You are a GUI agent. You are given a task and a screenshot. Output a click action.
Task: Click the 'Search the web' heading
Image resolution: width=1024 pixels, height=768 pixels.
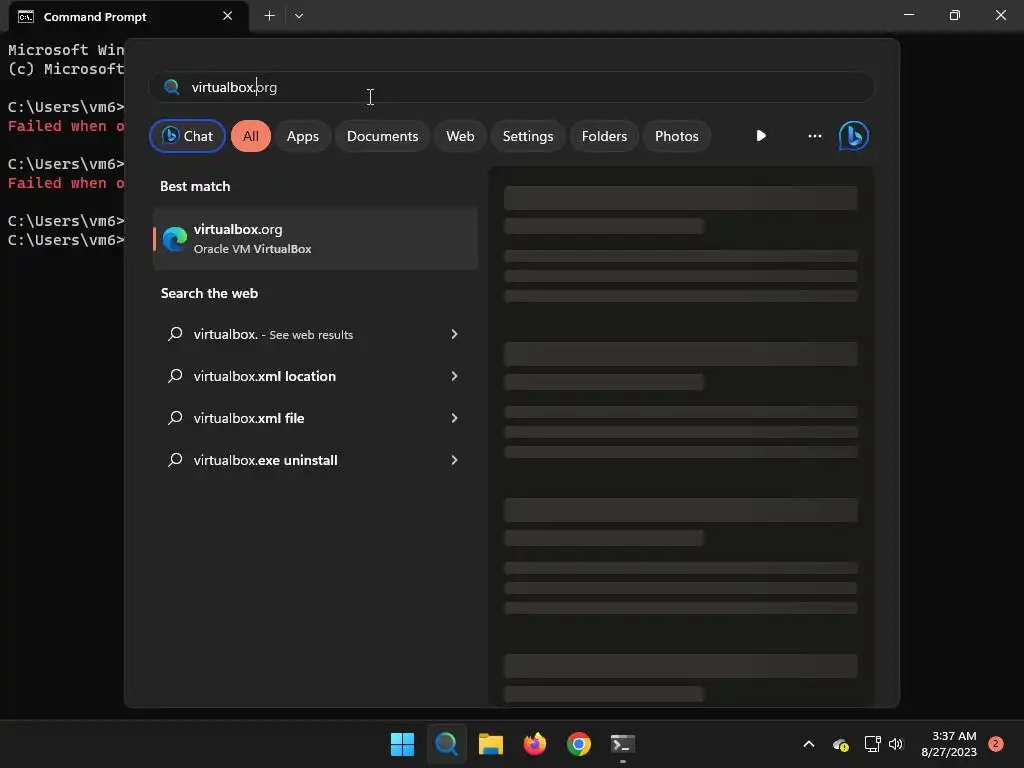(x=209, y=294)
